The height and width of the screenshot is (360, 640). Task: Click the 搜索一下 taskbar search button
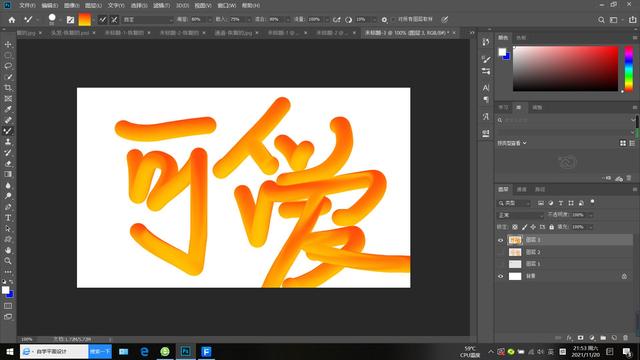coord(100,351)
